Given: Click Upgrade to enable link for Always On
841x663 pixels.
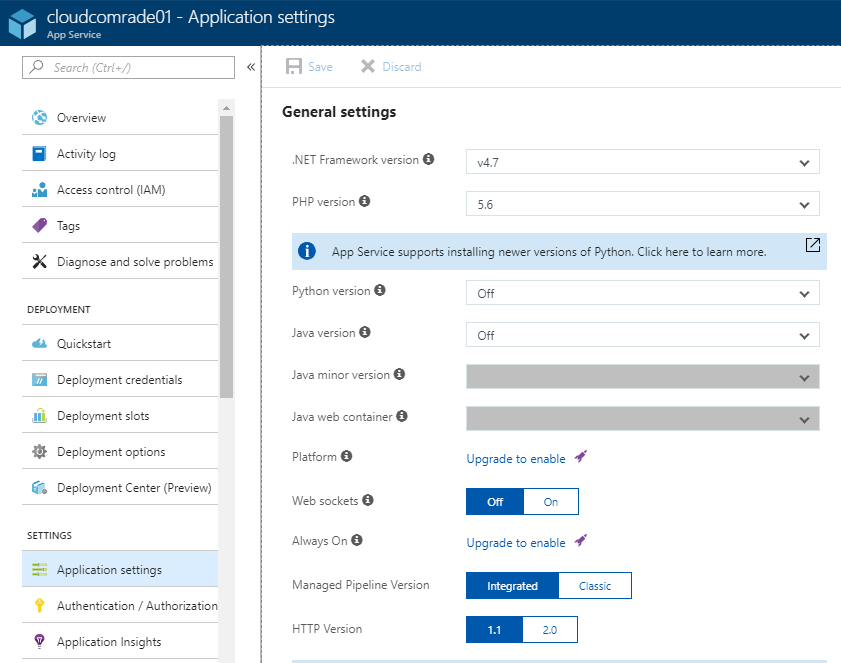Looking at the screenshot, I should 516,543.
